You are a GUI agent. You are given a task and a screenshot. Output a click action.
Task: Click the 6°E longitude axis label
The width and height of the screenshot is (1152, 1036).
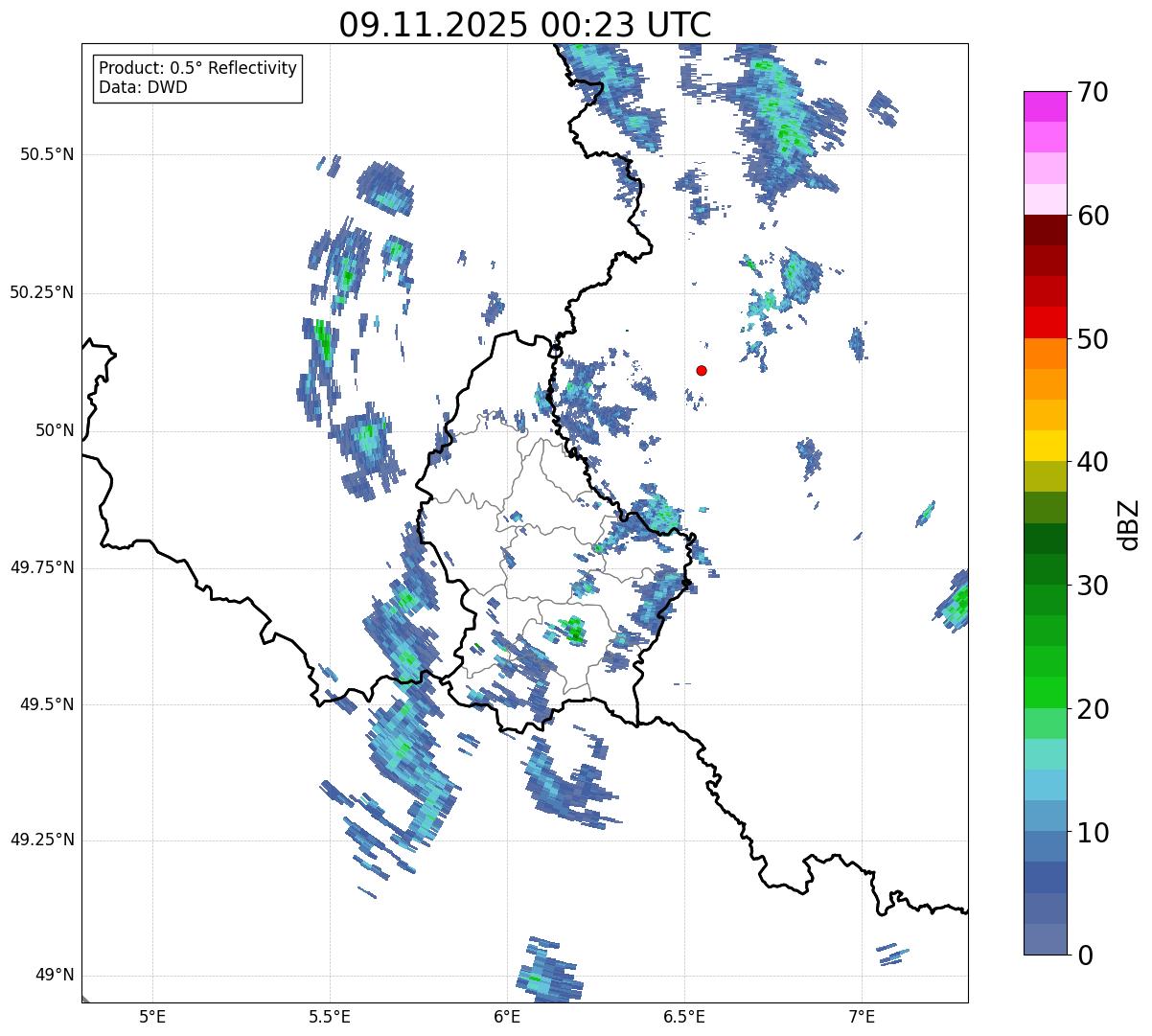507,1016
